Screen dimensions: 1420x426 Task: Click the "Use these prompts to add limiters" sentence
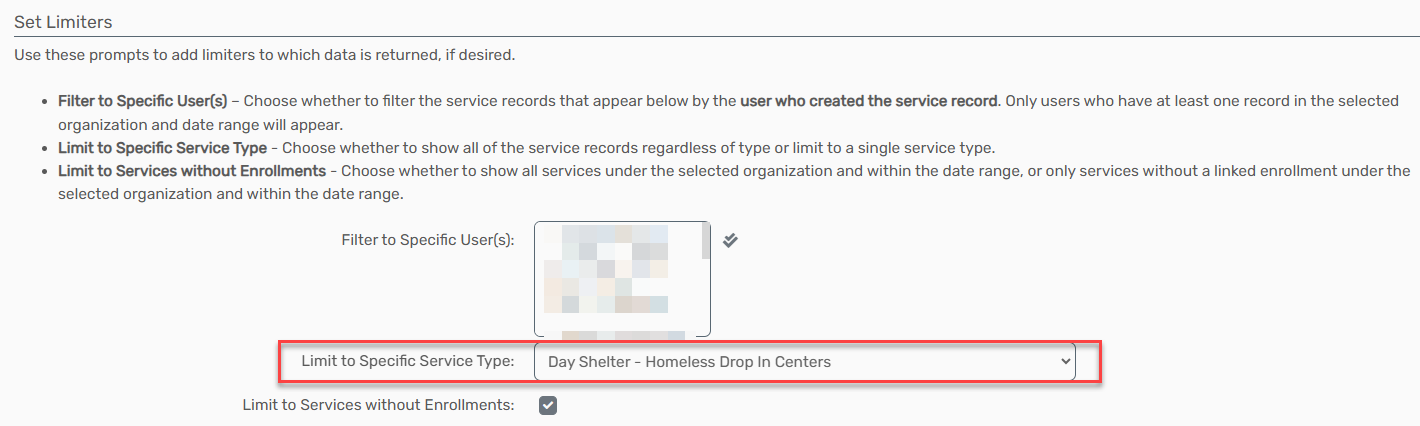(x=264, y=54)
